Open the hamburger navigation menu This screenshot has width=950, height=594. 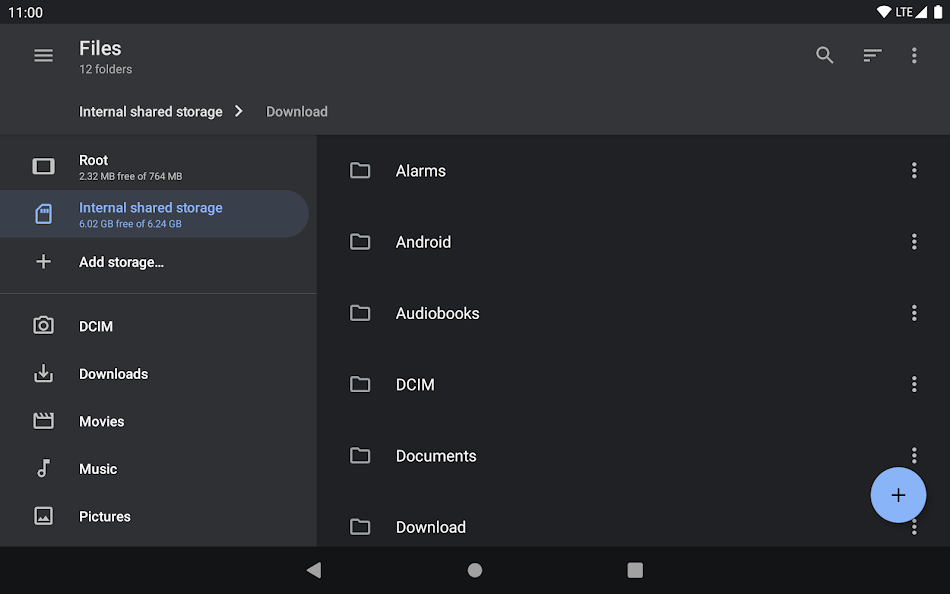pyautogui.click(x=43, y=56)
